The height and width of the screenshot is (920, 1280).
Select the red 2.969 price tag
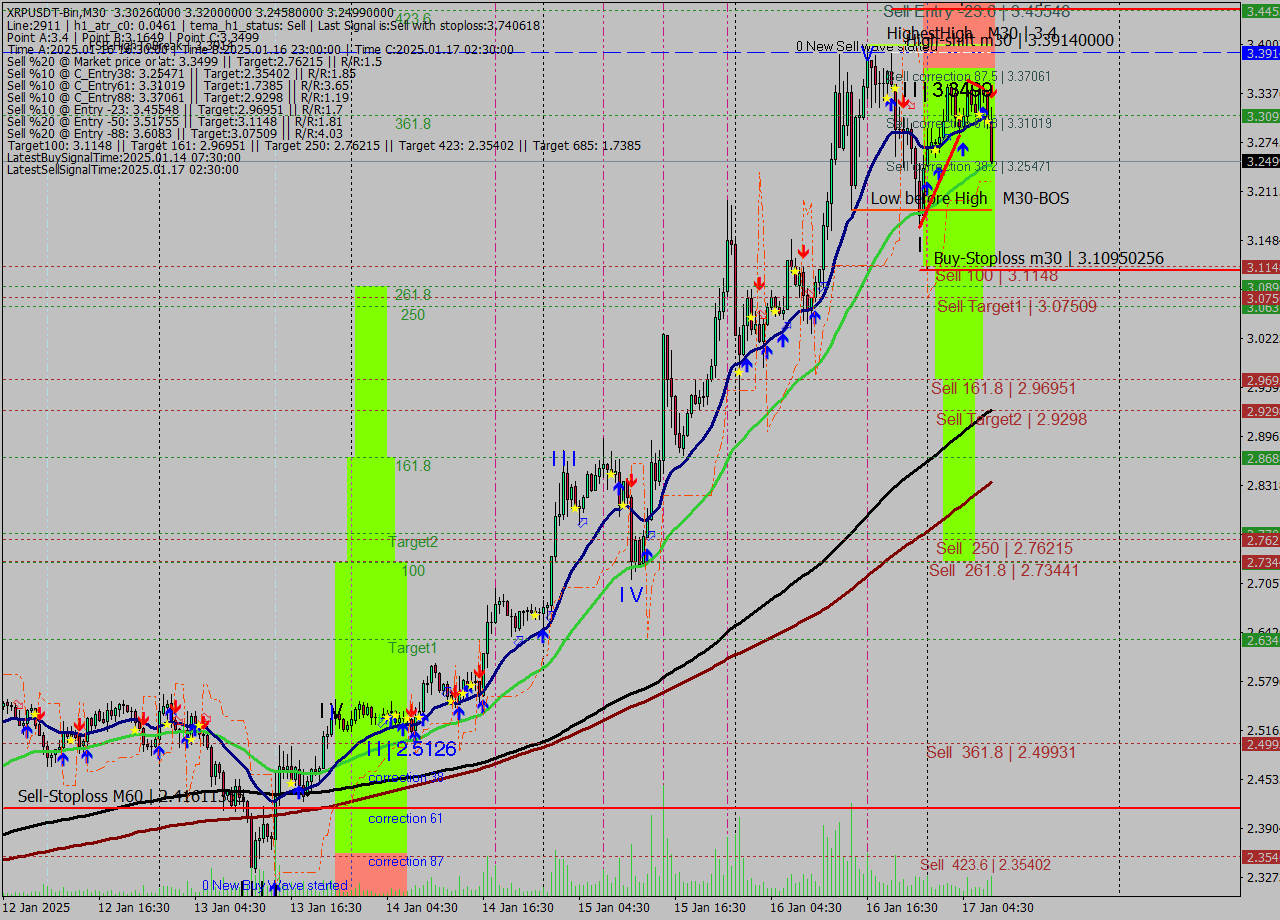click(x=1260, y=380)
